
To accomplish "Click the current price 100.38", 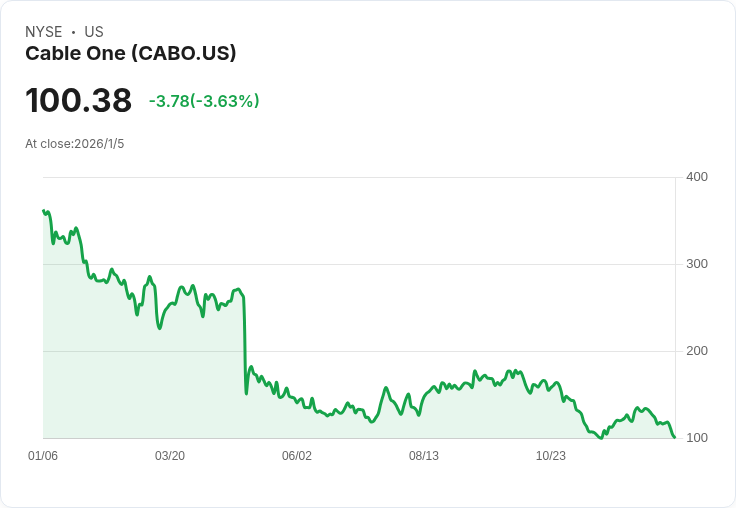I will [78, 101].
